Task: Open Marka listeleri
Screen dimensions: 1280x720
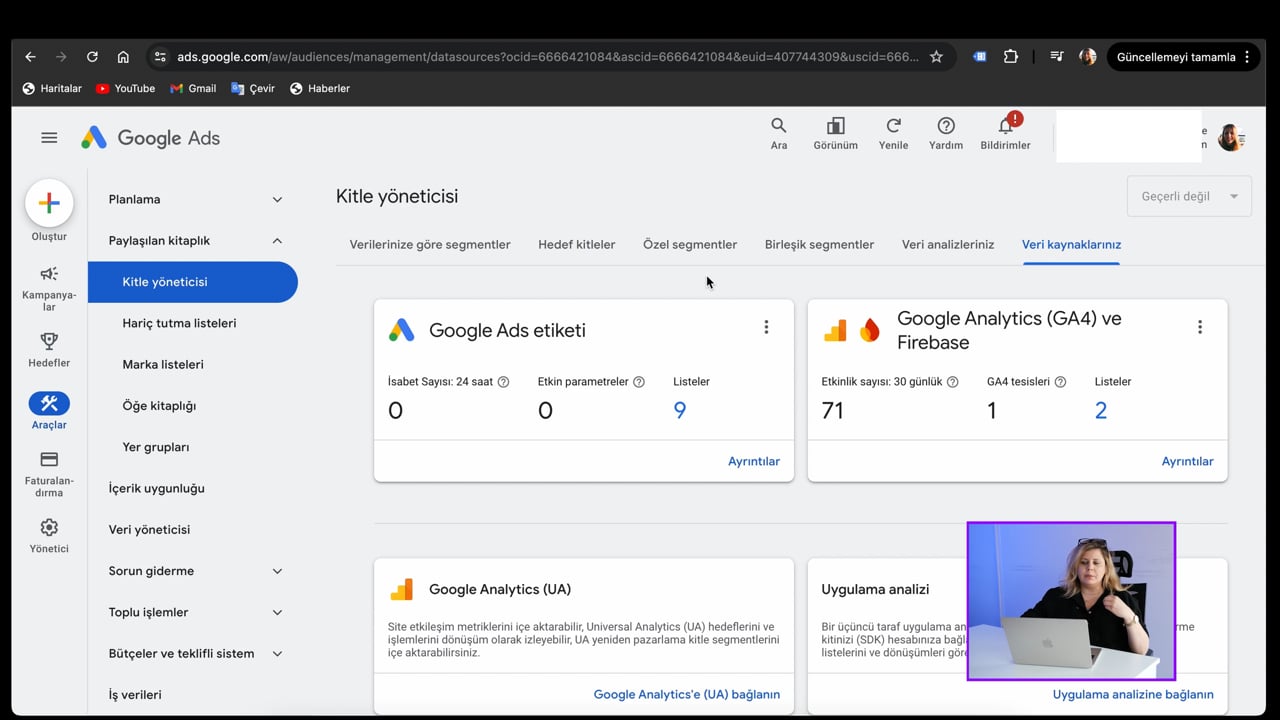Action: click(x=163, y=364)
